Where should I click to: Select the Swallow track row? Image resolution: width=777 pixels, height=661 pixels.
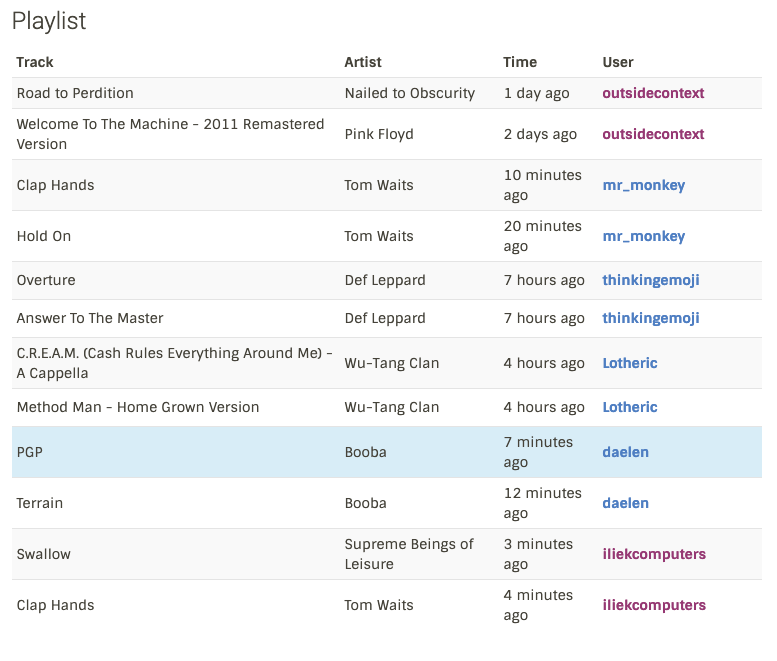coord(387,554)
